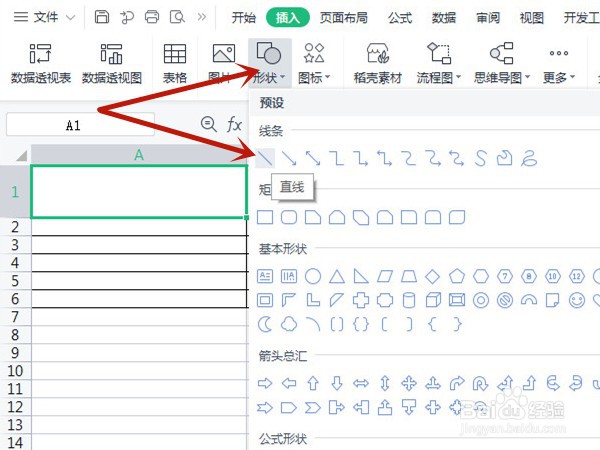
Task: Insert a 数据透视表
Action: click(x=41, y=63)
